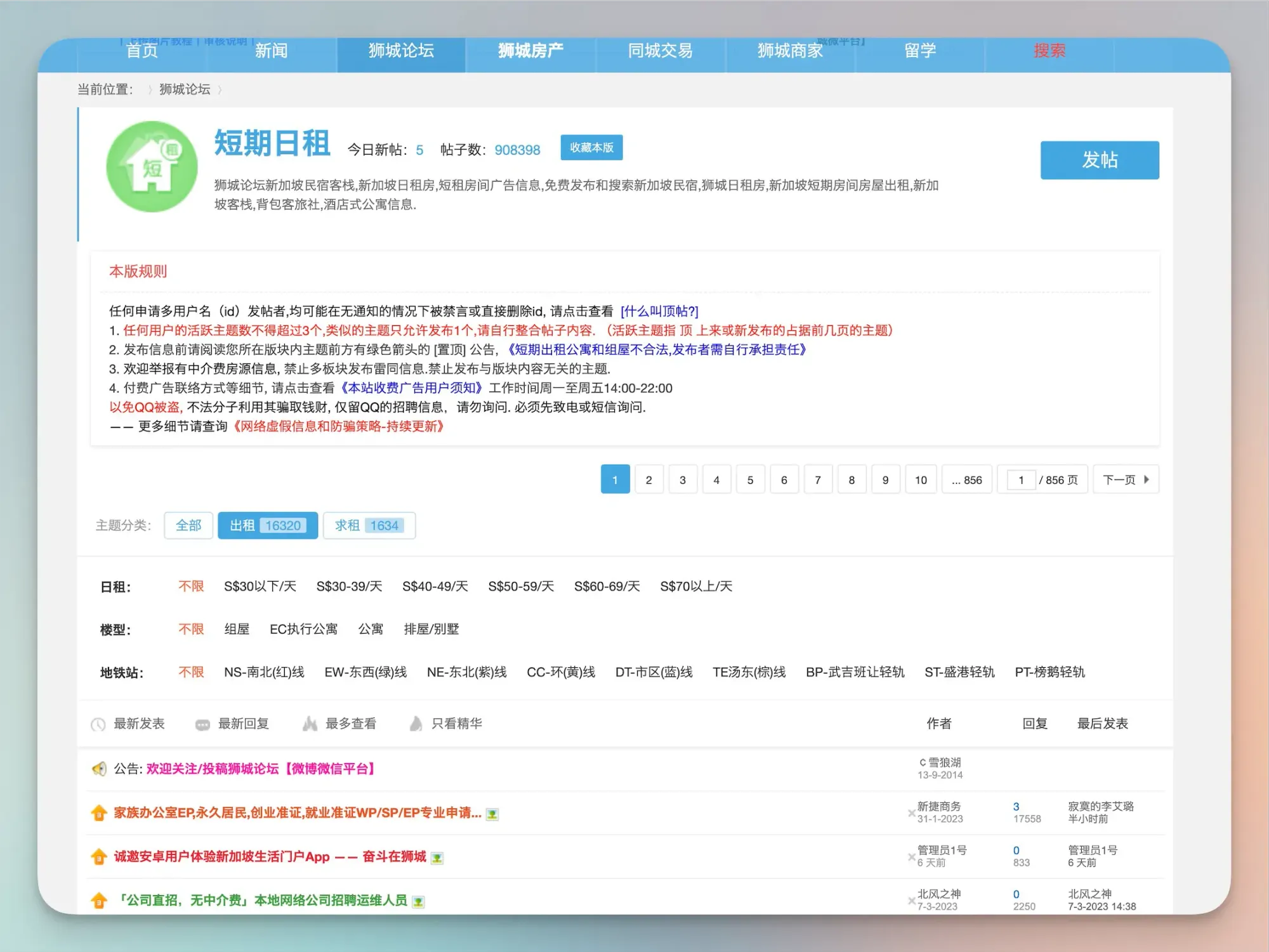Open author 雪狼湖 profile
Image resolution: width=1269 pixels, height=952 pixels.
[x=944, y=763]
